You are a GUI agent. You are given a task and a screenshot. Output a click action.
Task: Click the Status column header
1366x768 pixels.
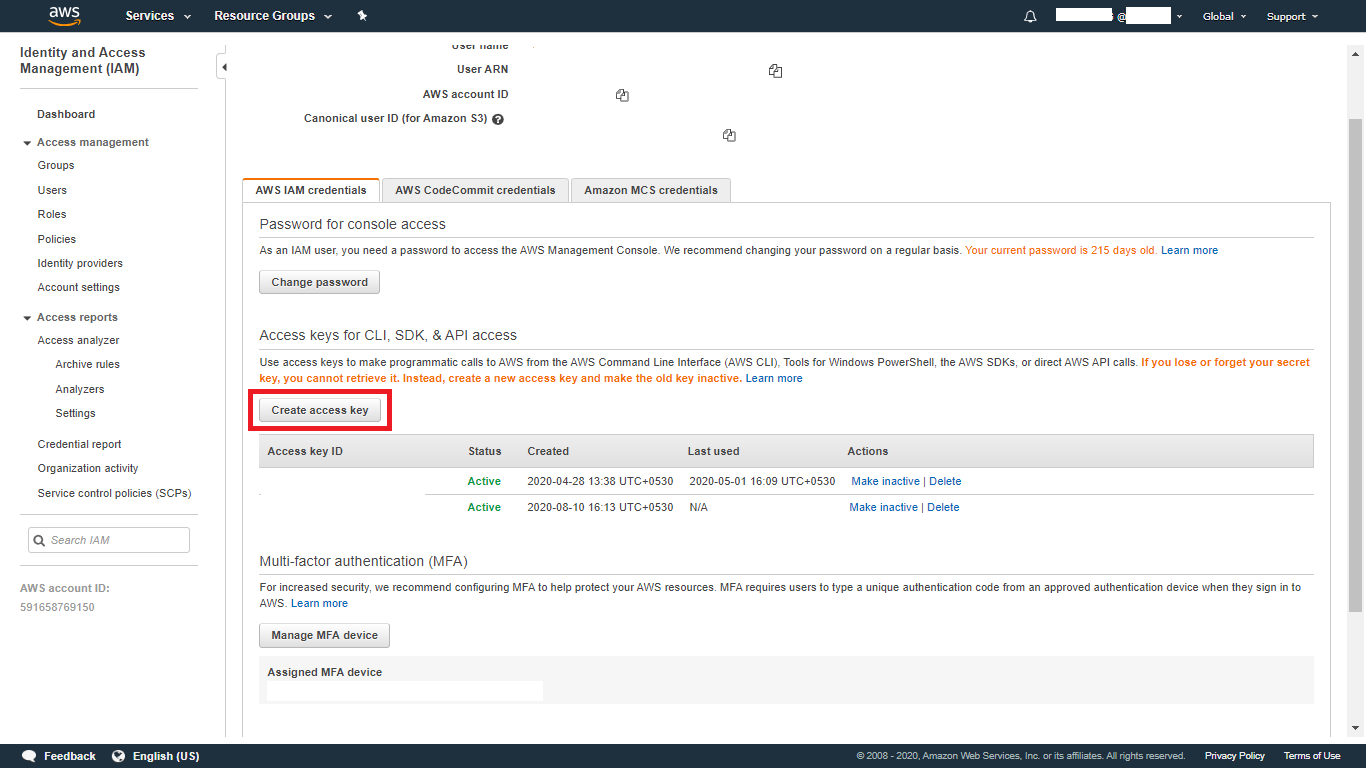tap(484, 451)
